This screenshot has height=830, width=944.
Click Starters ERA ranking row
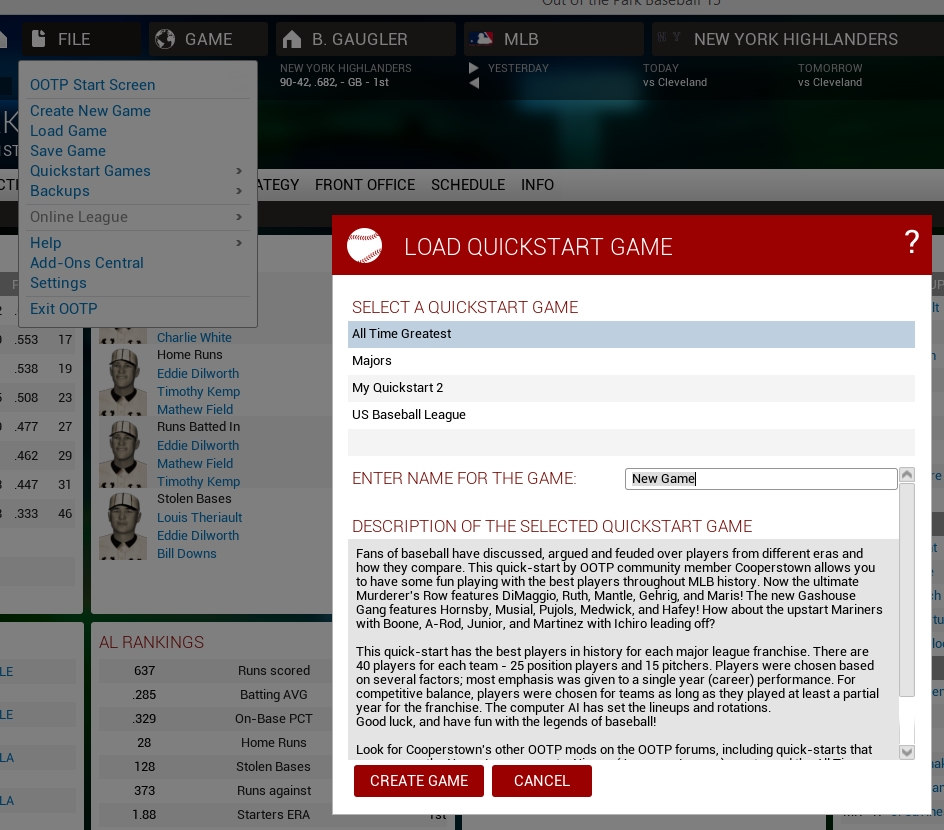(217, 814)
